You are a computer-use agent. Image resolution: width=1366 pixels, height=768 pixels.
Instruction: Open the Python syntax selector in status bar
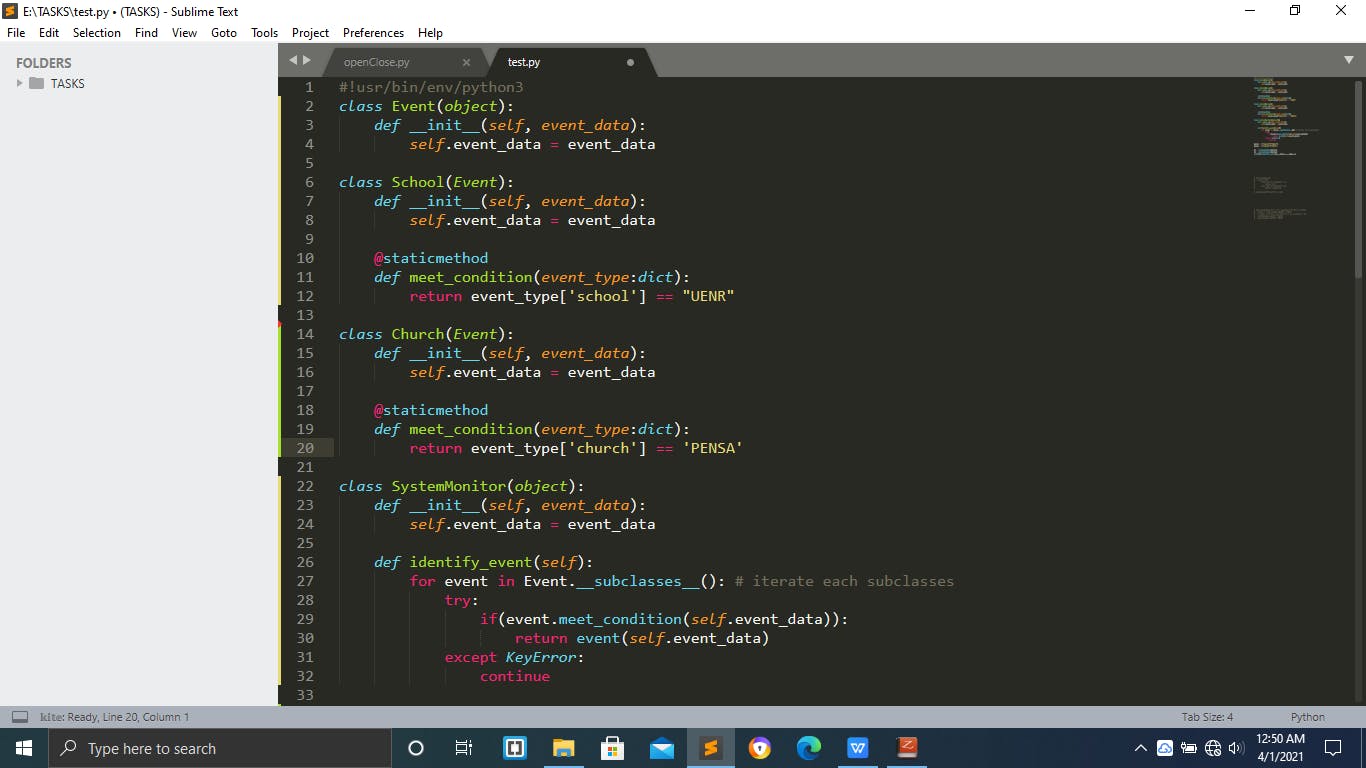(1308, 717)
